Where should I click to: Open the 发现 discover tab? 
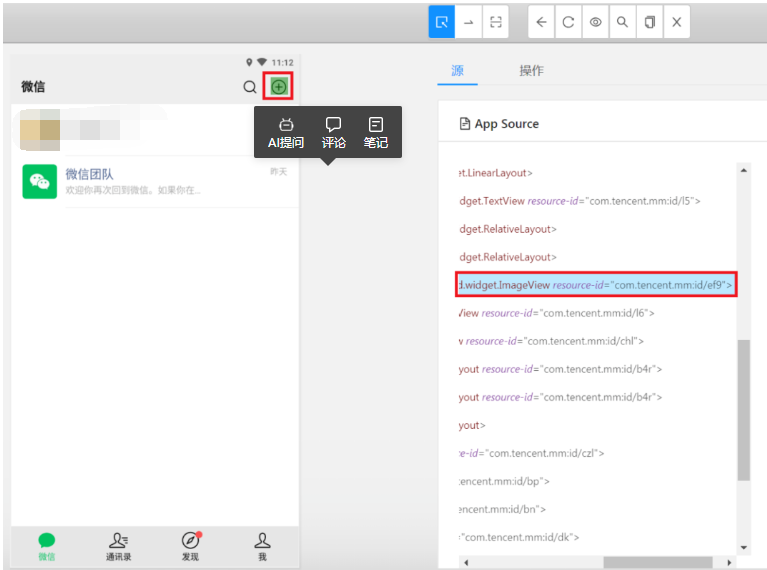190,547
